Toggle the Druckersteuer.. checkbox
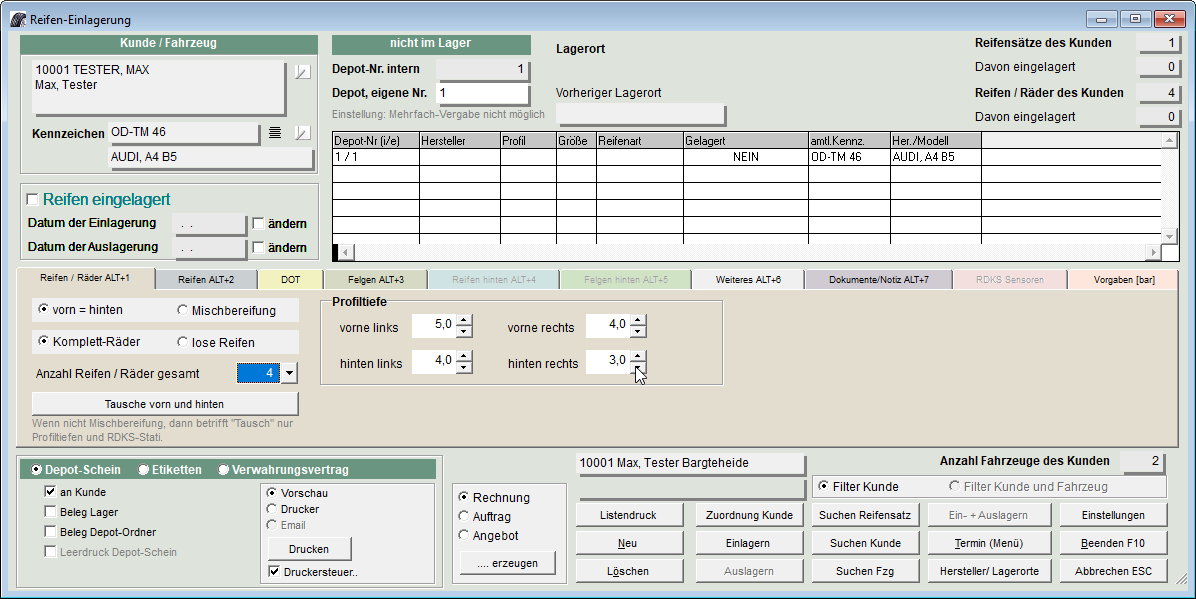The image size is (1196, 599). pos(274,572)
